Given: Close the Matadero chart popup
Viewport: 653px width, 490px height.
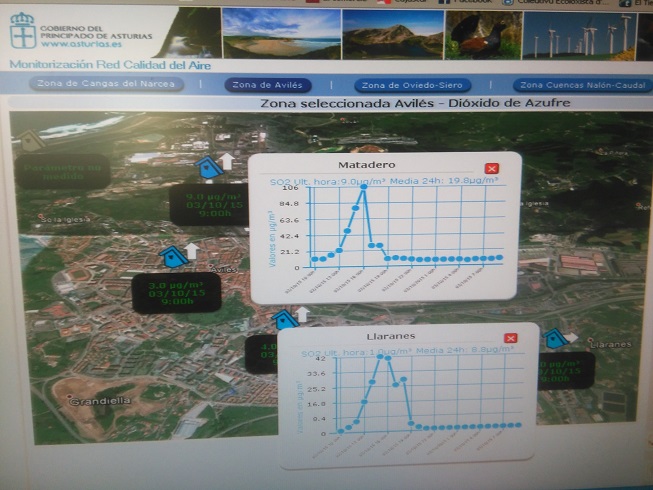Looking at the screenshot, I should (490, 169).
